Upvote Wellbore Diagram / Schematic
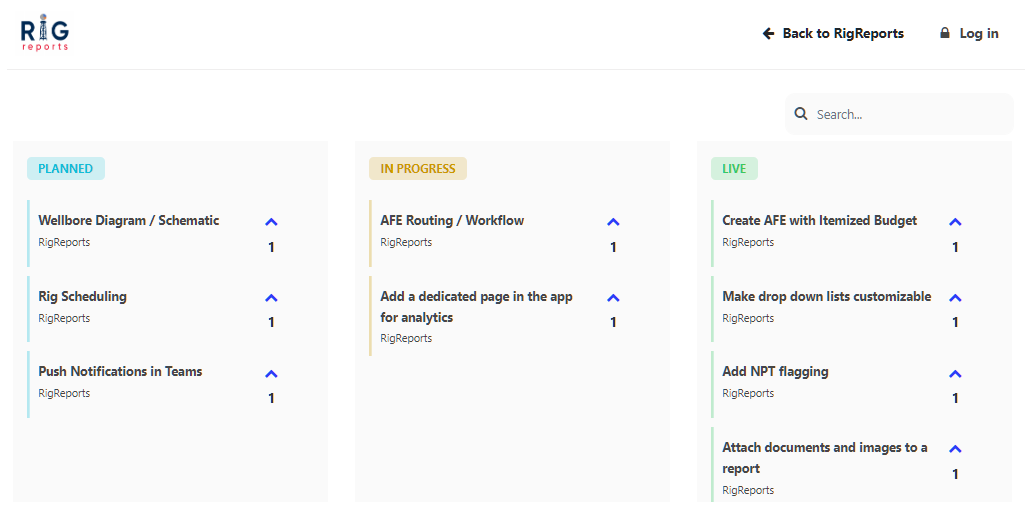 [x=271, y=222]
